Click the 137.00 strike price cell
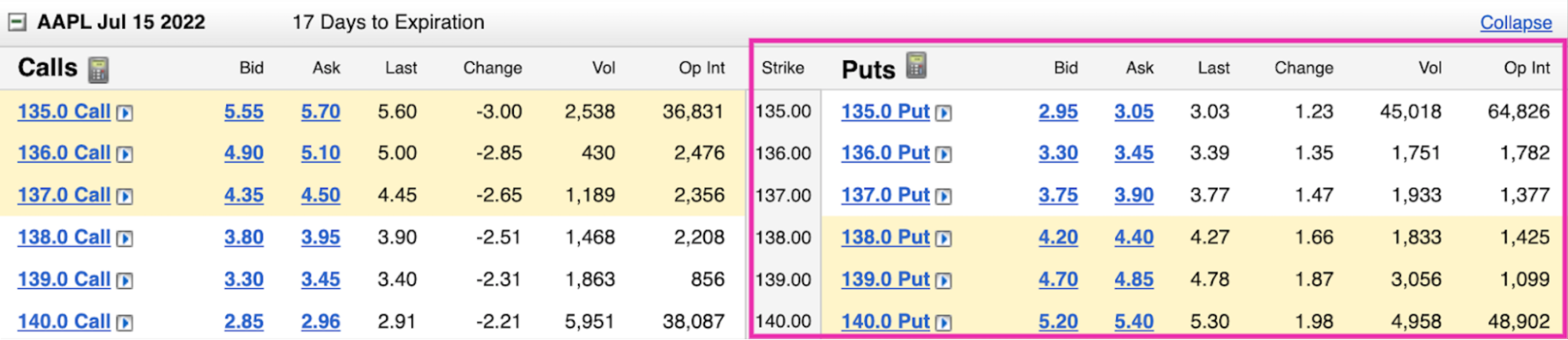This screenshot has height=340, width=1568. [783, 195]
